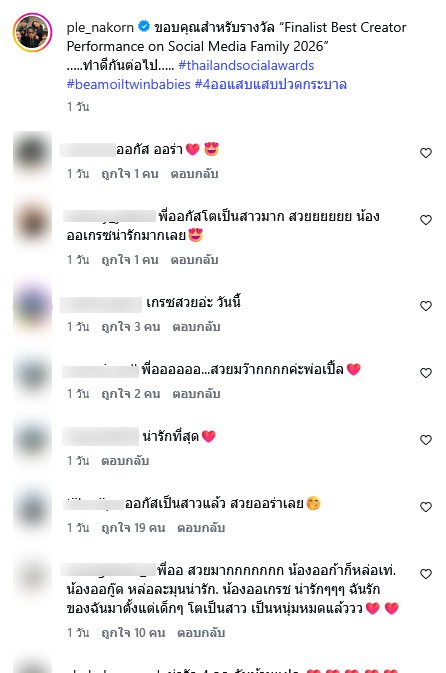Open the ple_nakorn username link
The height and width of the screenshot is (673, 446).
(x=100, y=27)
